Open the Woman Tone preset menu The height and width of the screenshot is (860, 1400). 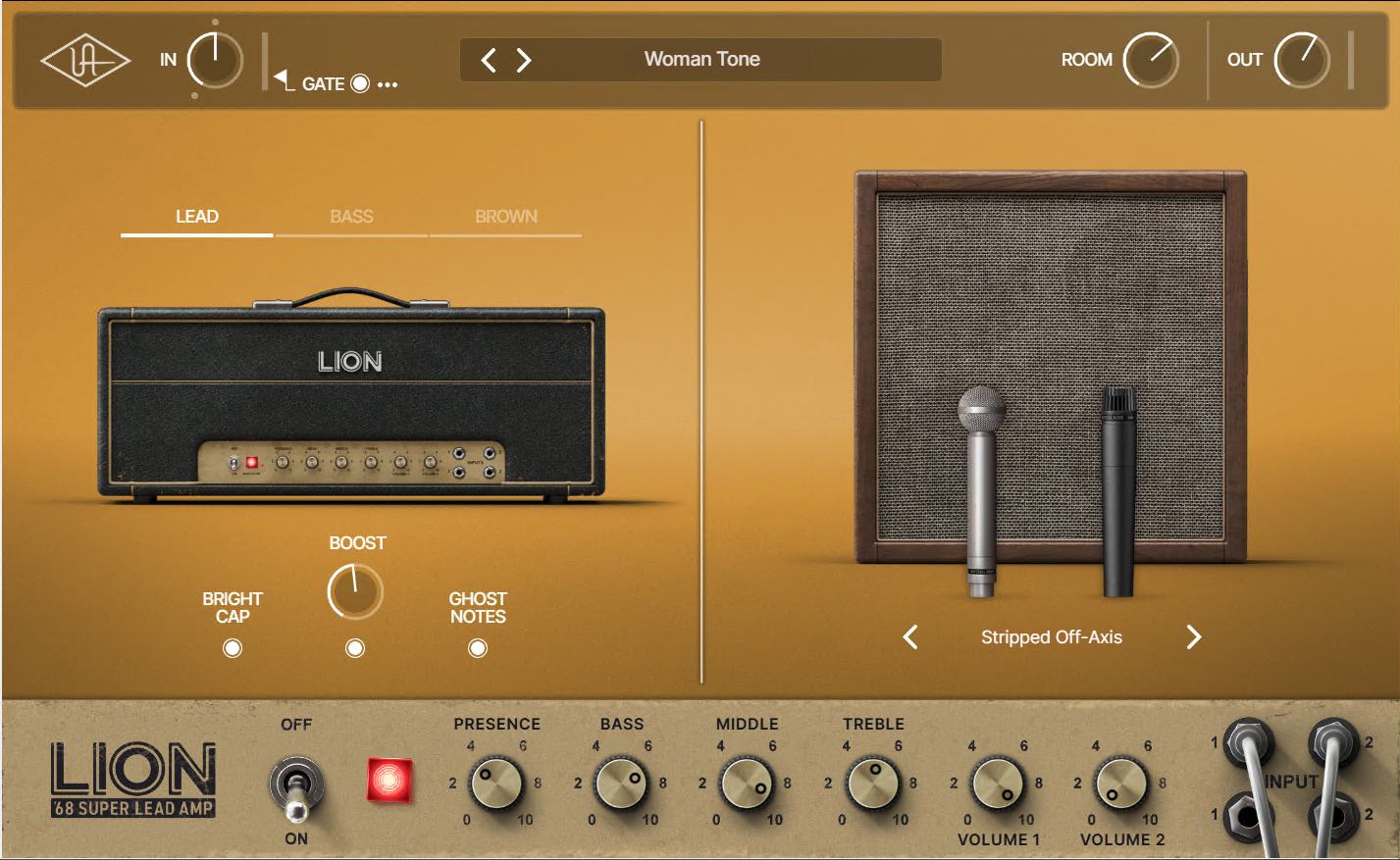(x=701, y=60)
